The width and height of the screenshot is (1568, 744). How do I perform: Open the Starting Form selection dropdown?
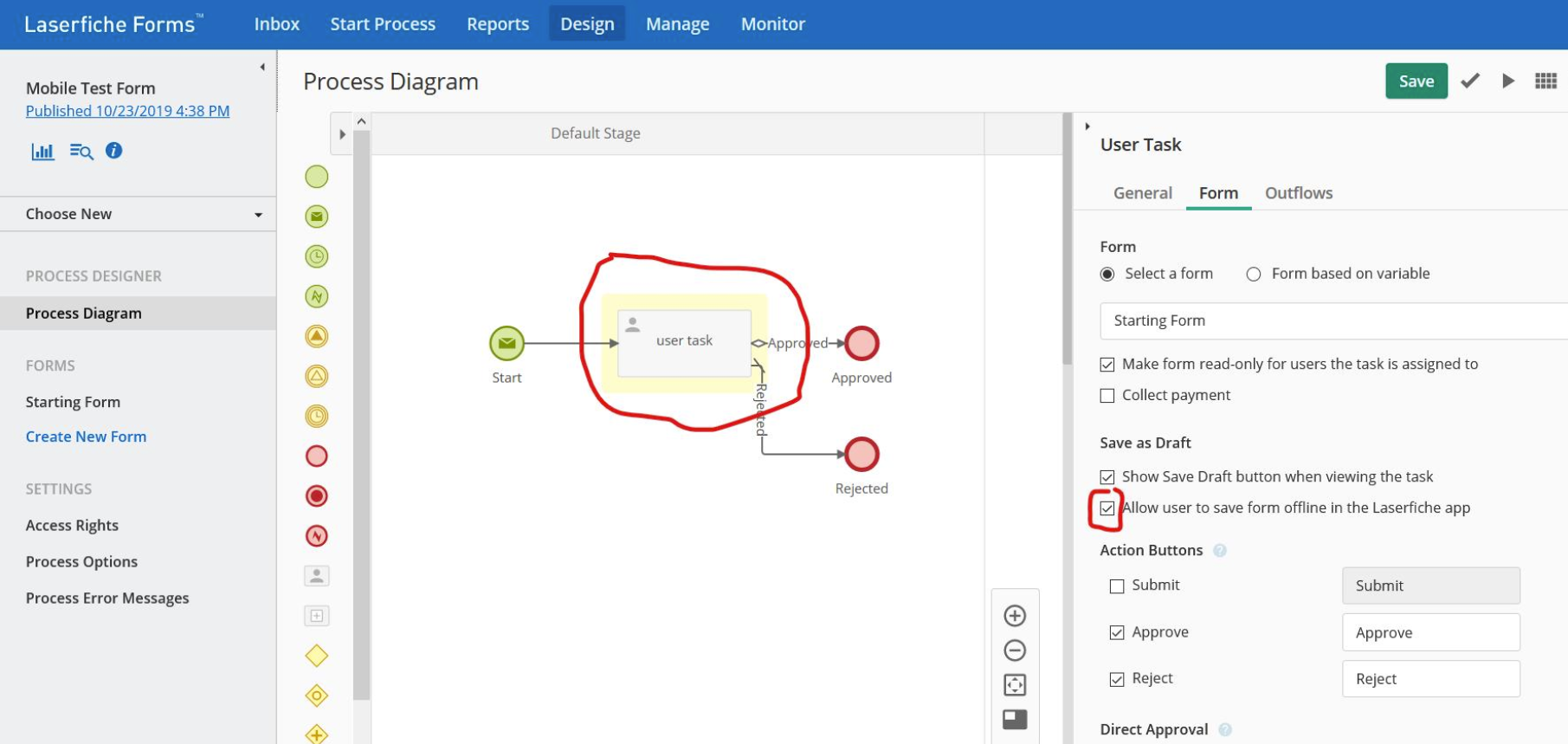[x=1333, y=320]
